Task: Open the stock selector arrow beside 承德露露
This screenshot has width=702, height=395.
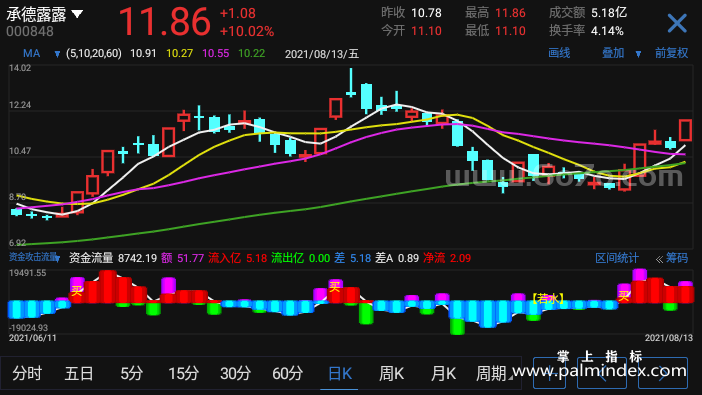Action: [77, 14]
